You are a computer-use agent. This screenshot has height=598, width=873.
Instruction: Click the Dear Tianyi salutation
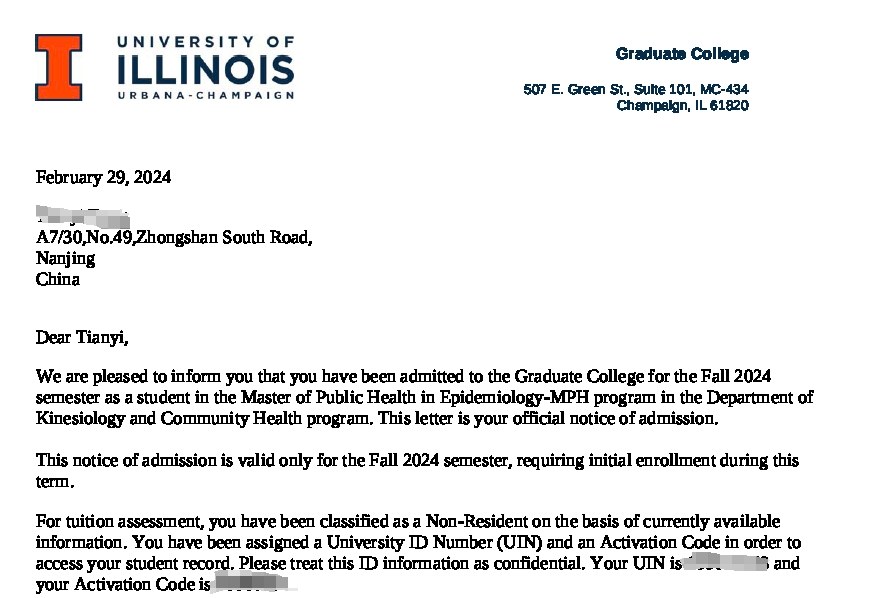pos(82,337)
